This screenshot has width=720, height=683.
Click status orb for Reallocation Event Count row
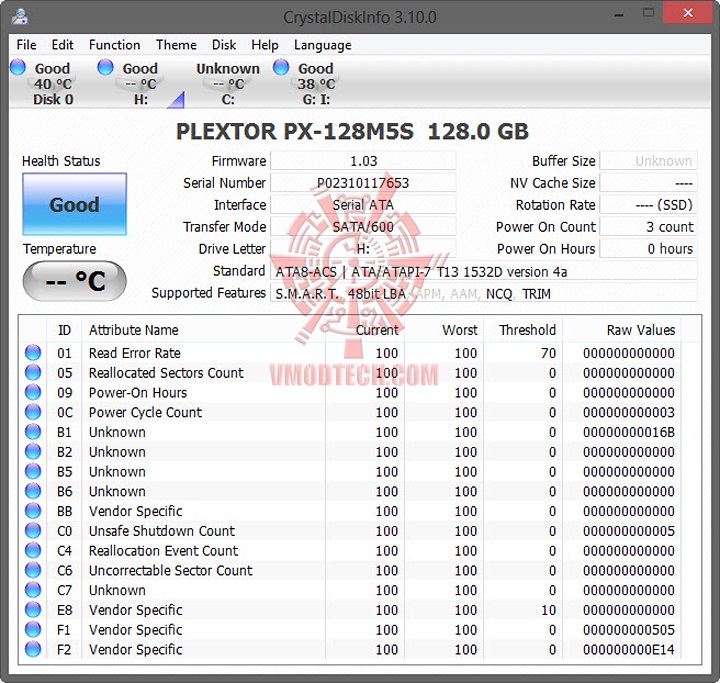33,550
